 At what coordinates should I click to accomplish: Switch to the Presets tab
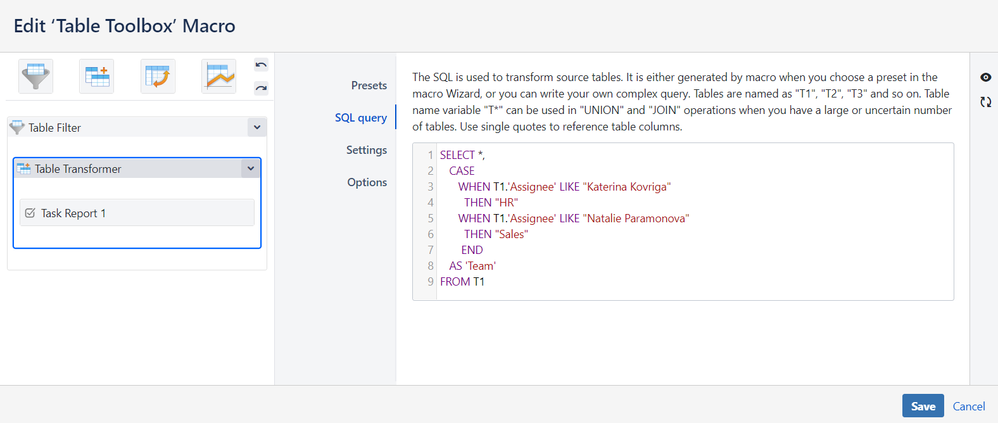368,85
